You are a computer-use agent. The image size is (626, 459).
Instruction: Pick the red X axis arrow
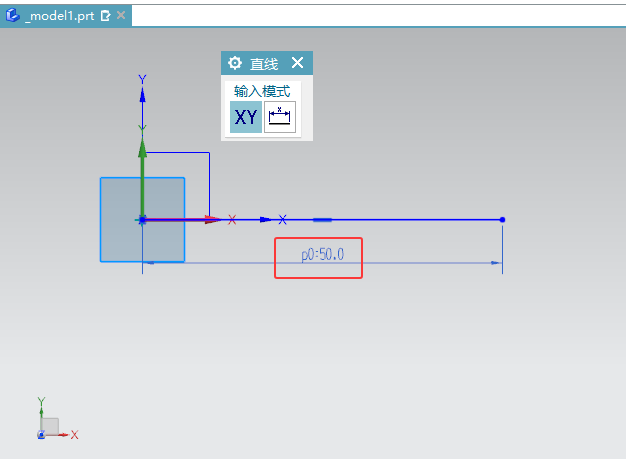click(212, 220)
